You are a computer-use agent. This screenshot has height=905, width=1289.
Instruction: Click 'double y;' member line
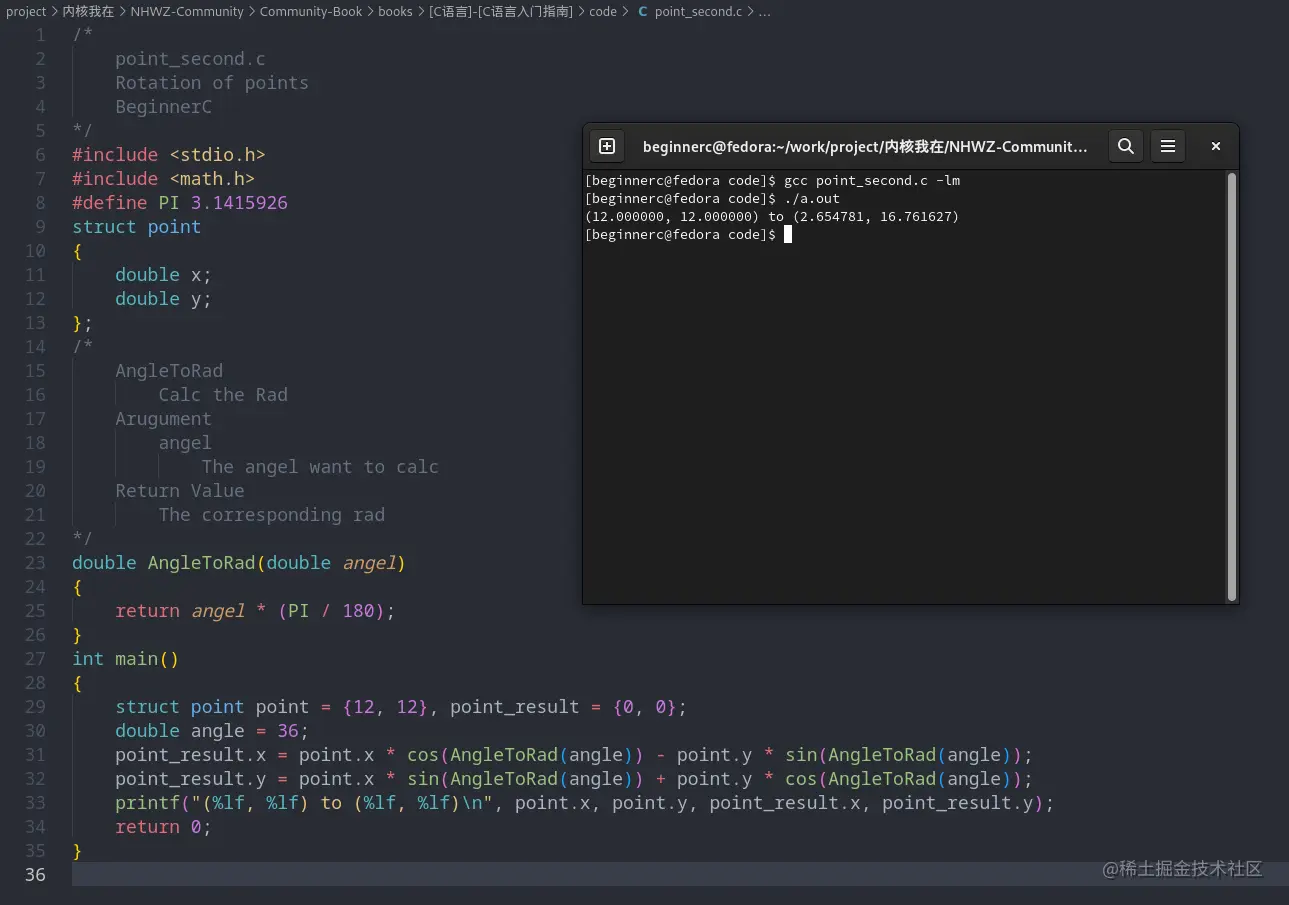click(x=163, y=299)
